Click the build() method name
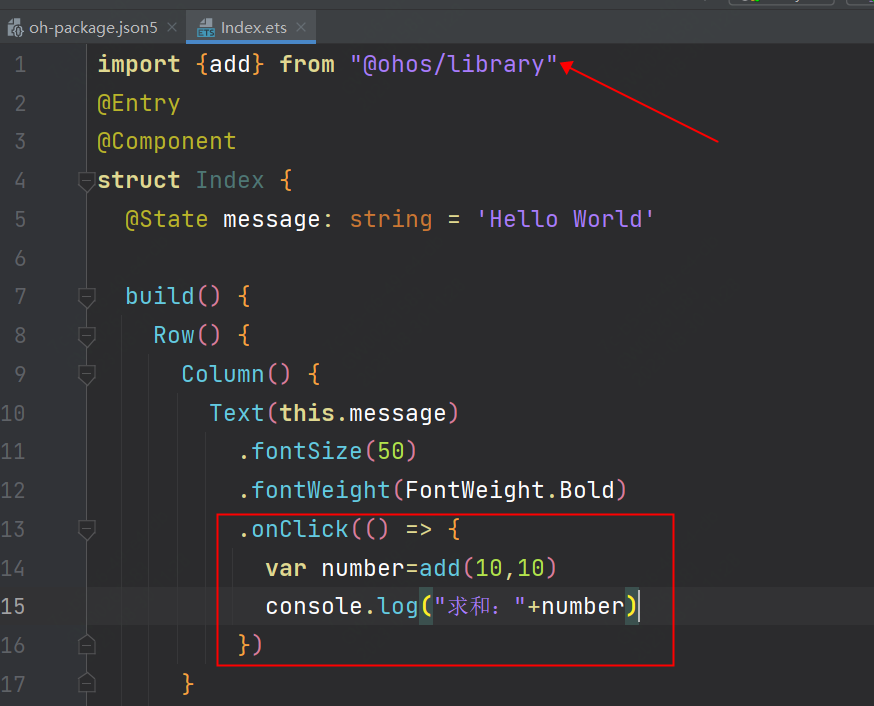The width and height of the screenshot is (874, 706). [159, 296]
